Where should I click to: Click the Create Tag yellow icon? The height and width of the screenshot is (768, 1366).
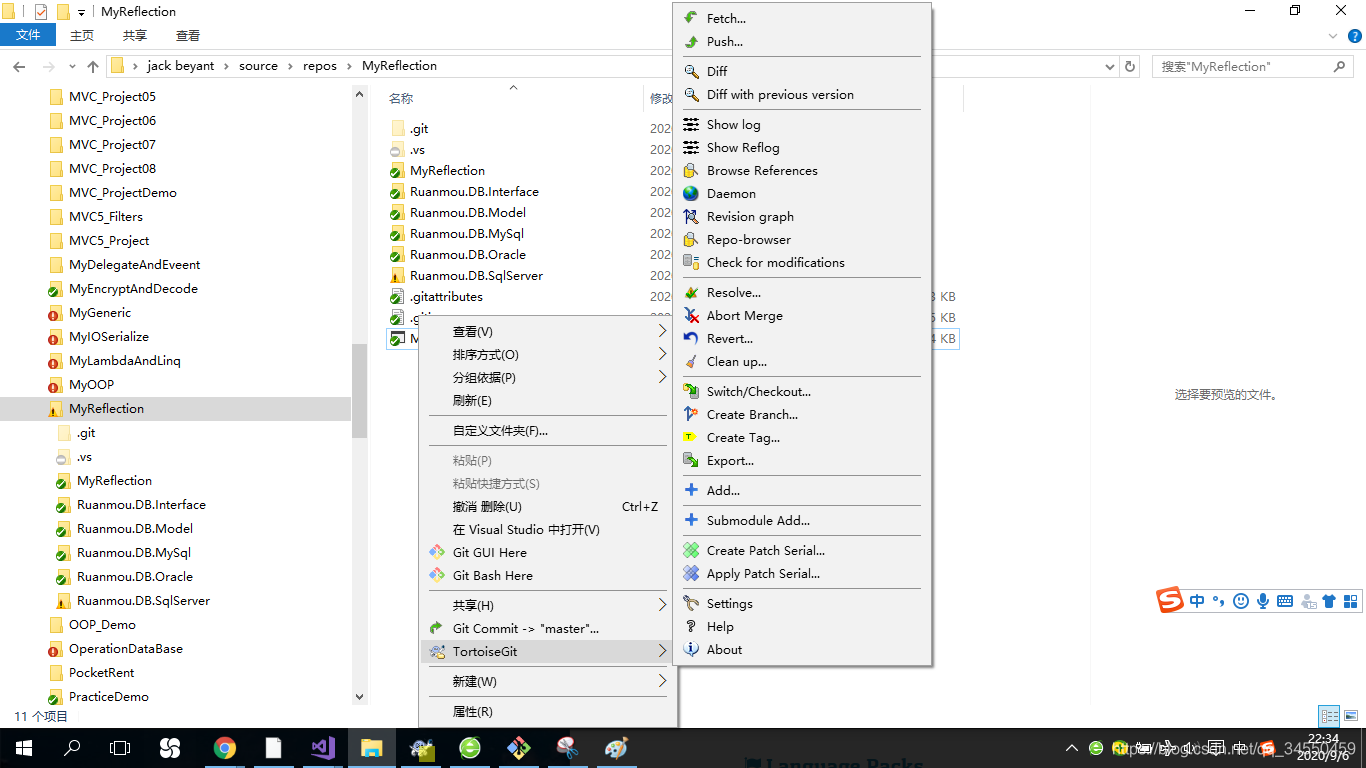pos(691,437)
